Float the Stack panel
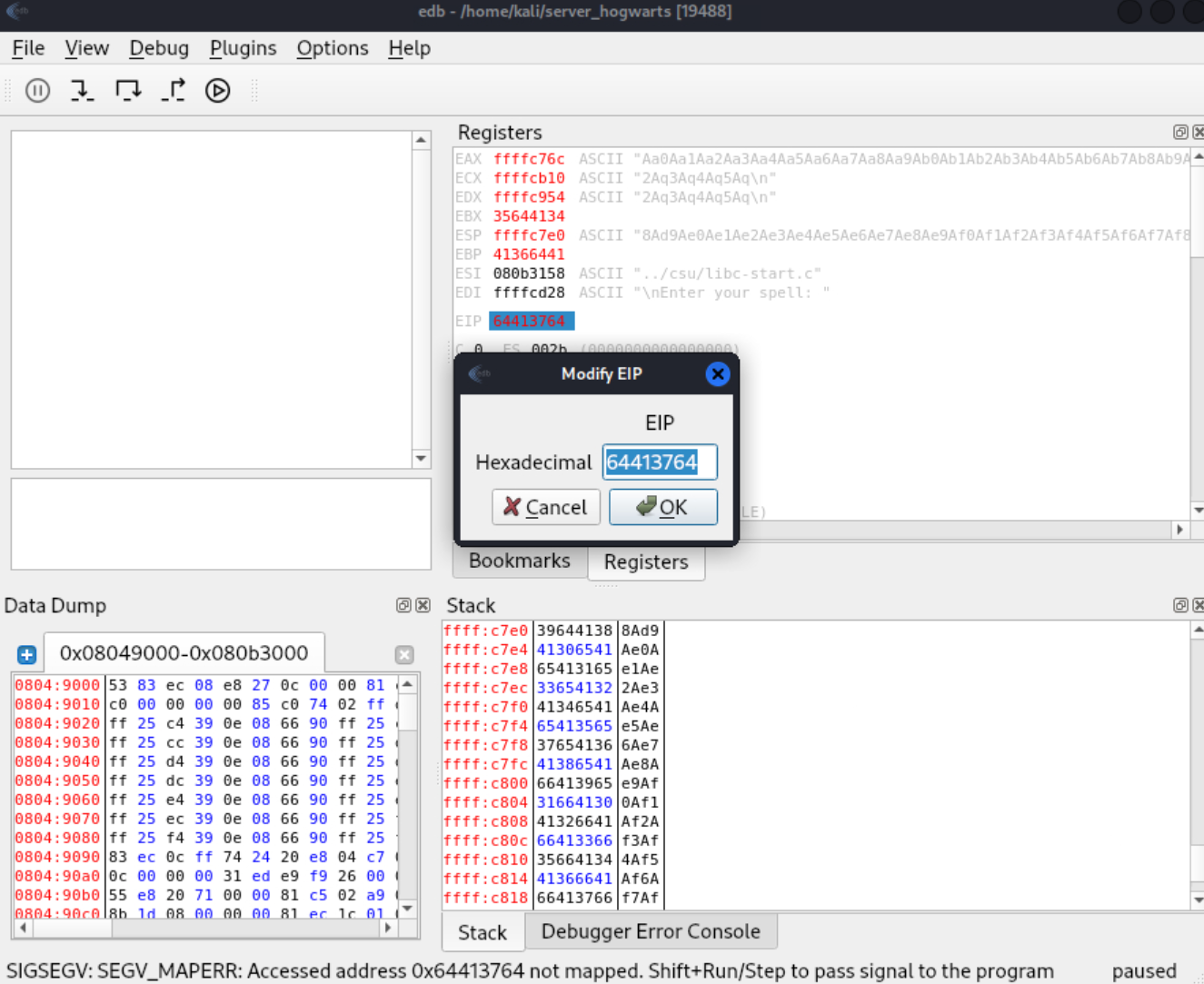Image resolution: width=1204 pixels, height=984 pixels. pos(1180,605)
